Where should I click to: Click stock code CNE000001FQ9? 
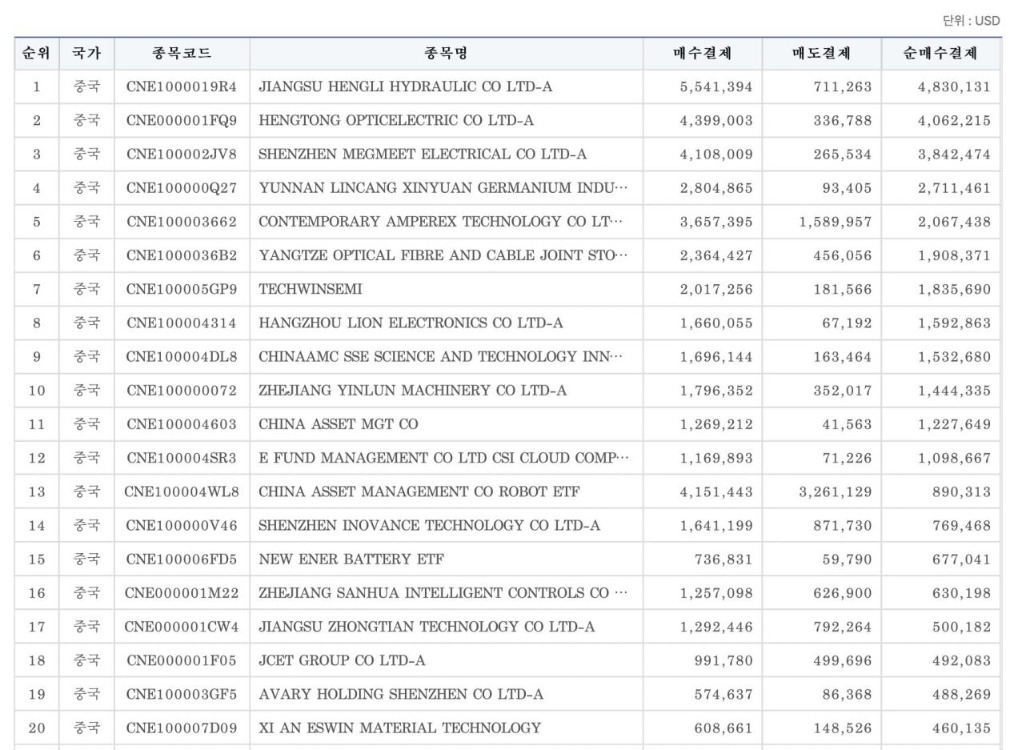pyautogui.click(x=182, y=120)
